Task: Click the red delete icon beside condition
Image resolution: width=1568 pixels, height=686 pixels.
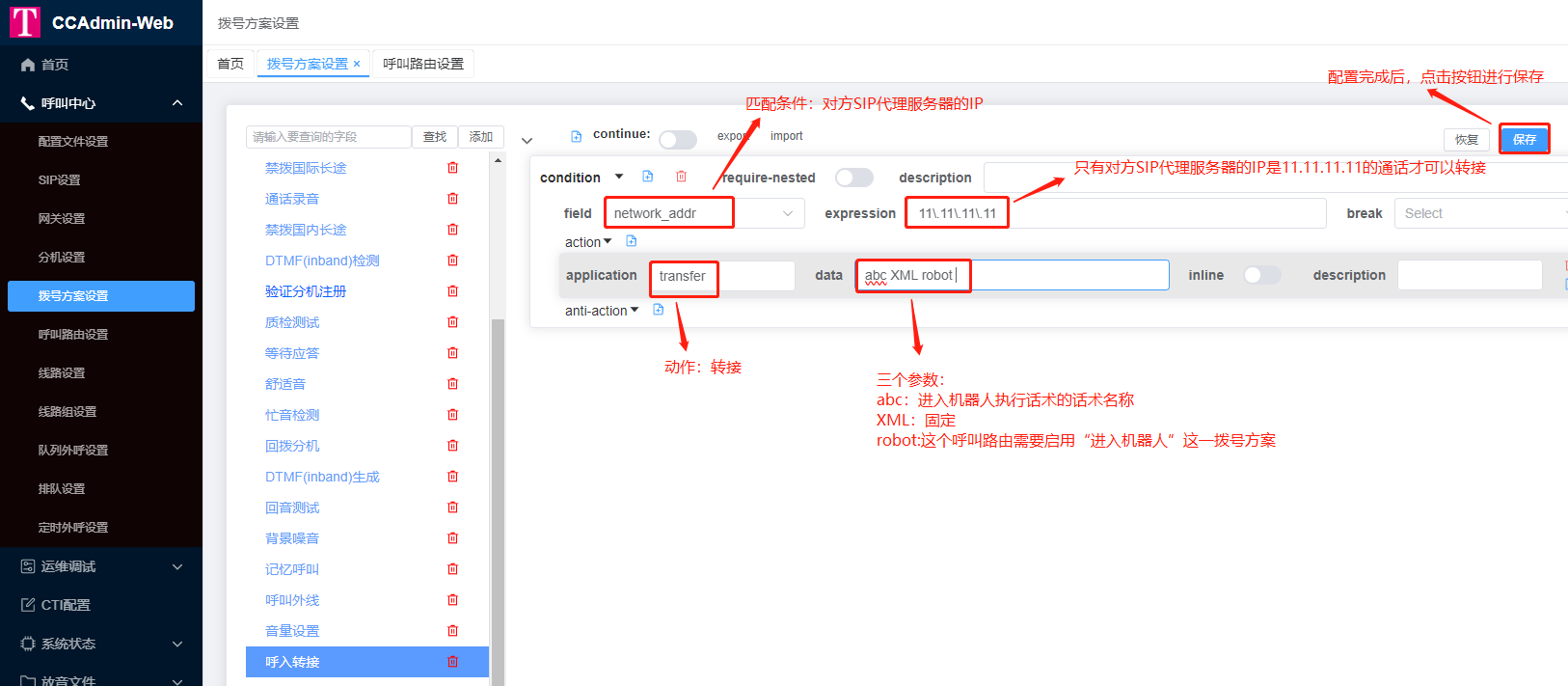Action: click(x=681, y=177)
